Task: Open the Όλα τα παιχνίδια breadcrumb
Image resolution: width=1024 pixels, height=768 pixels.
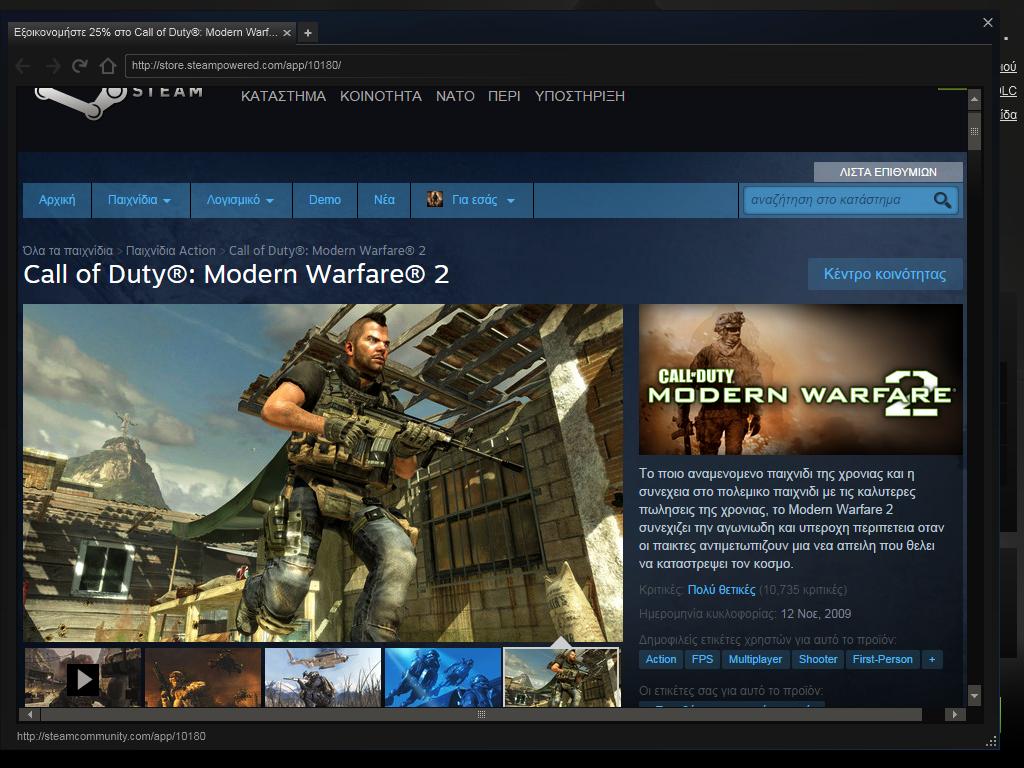Action: tap(68, 251)
